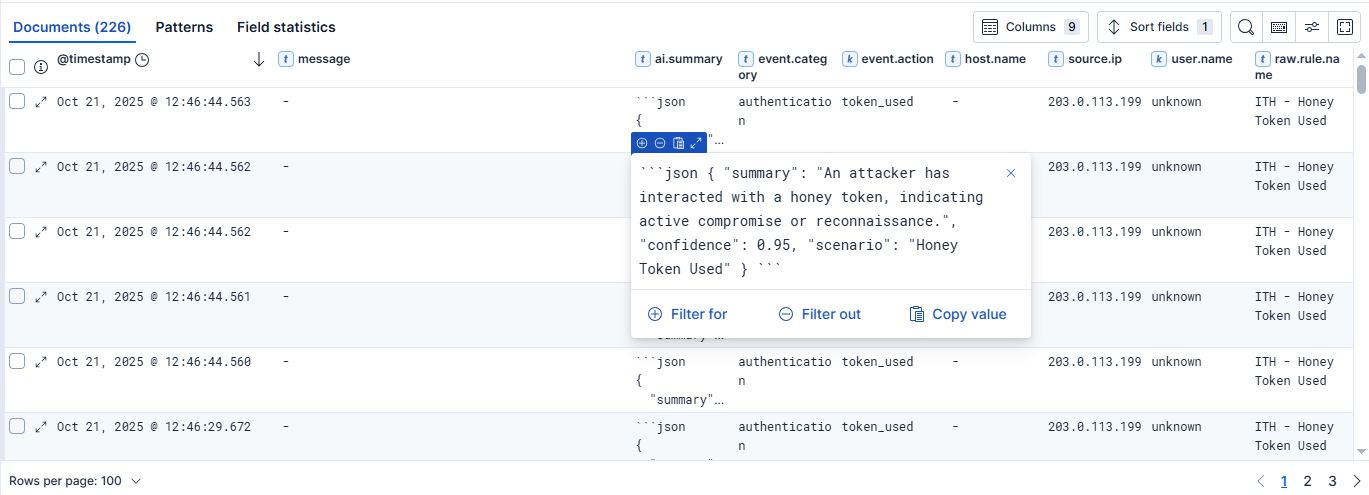Open the Sort fields dropdown
The image size is (1369, 495).
pos(1159,27)
